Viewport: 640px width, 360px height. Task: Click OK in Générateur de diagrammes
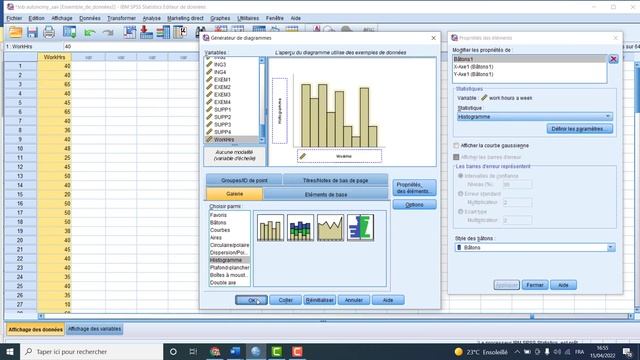coord(251,300)
